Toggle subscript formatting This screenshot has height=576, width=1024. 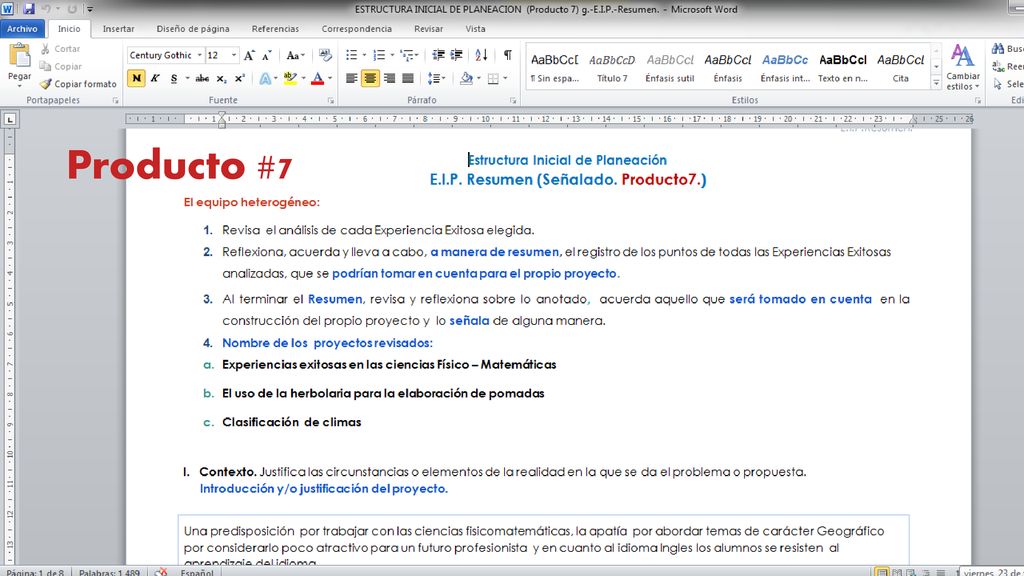click(221, 78)
